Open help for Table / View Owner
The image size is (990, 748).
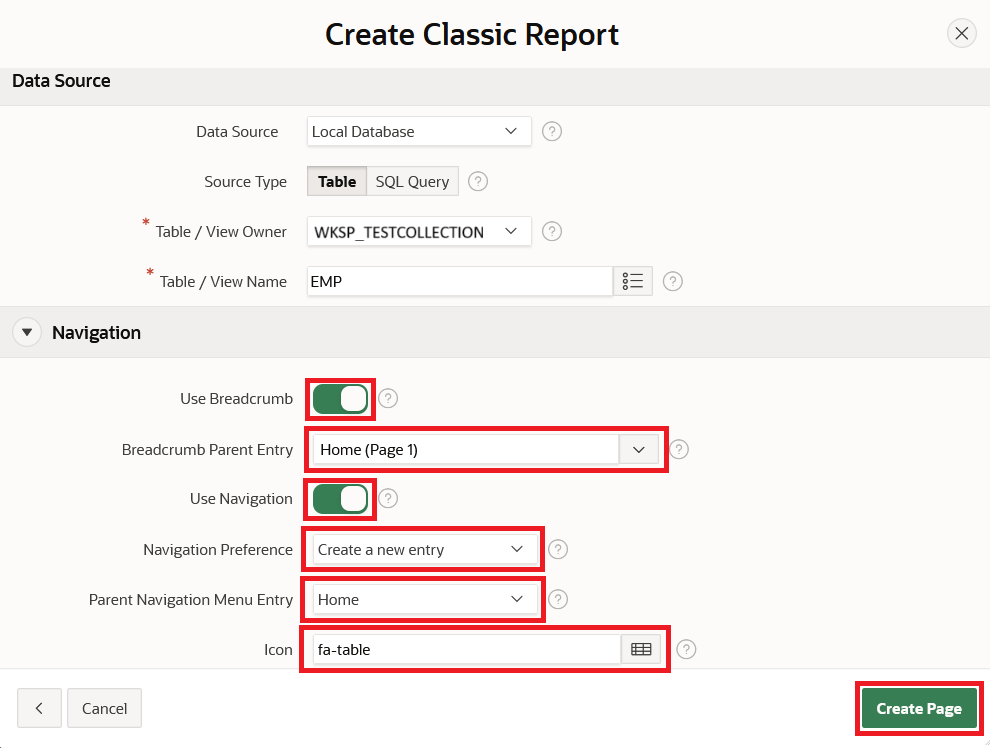tap(552, 232)
